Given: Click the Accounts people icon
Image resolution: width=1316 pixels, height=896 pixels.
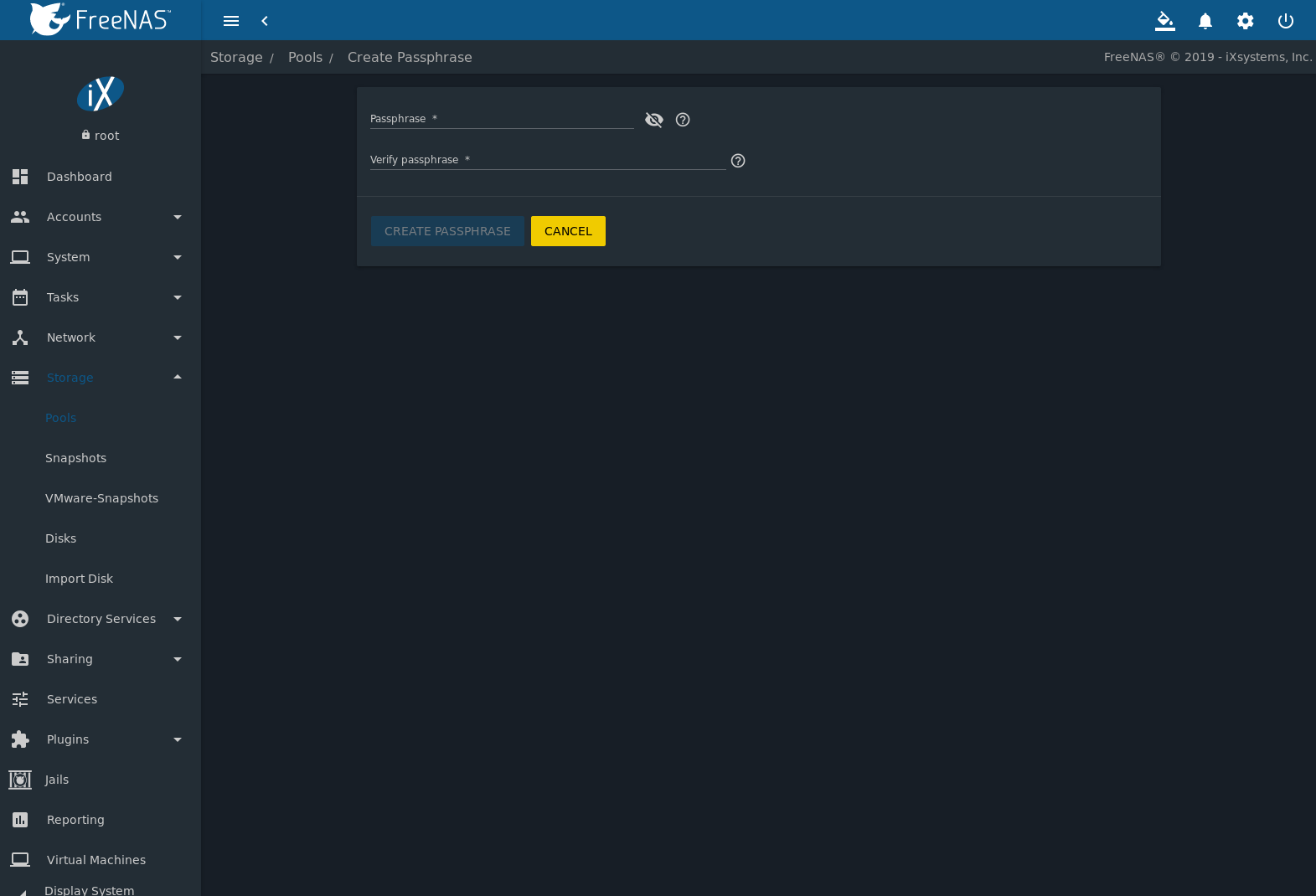Looking at the screenshot, I should click(x=20, y=217).
